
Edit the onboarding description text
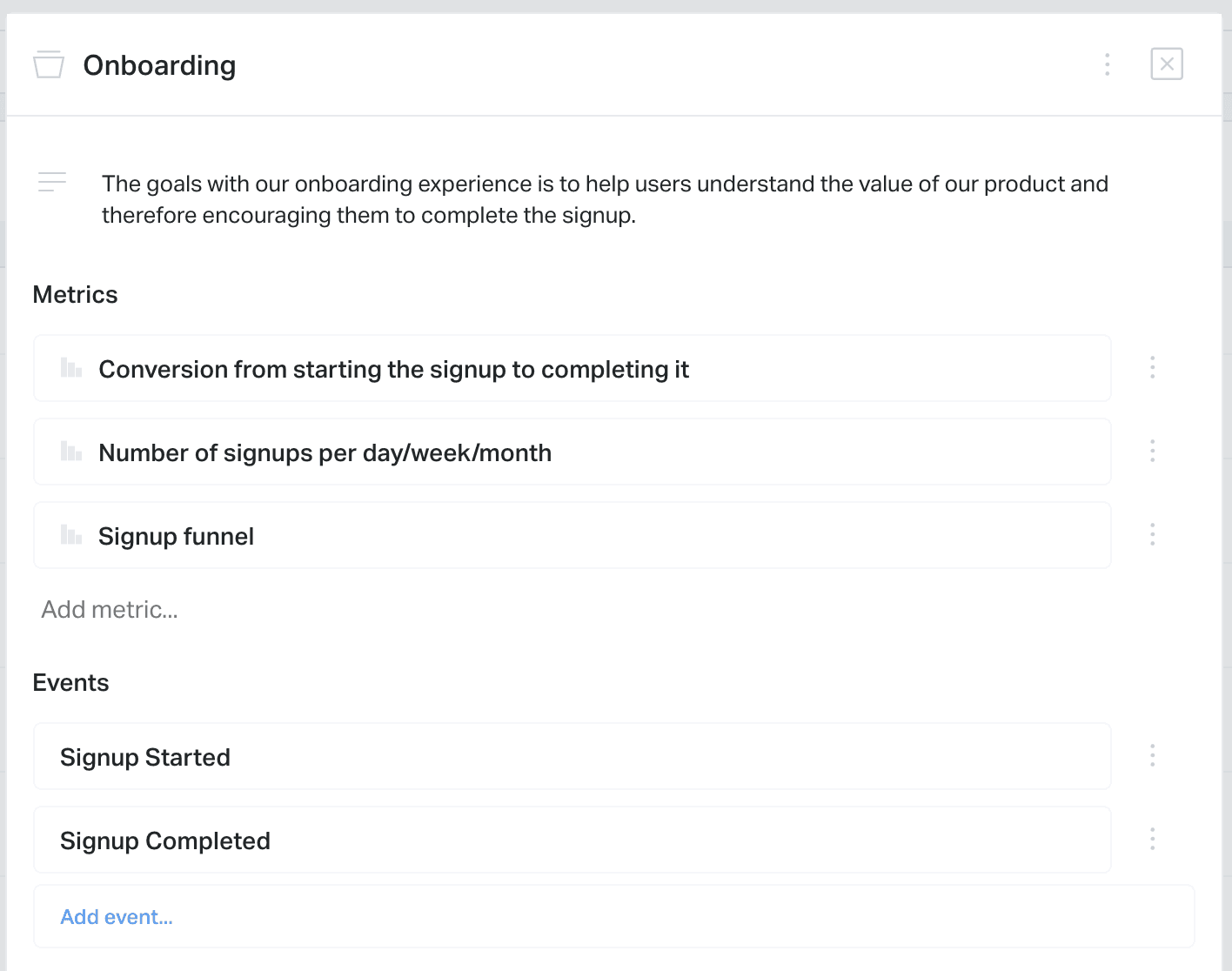click(605, 199)
